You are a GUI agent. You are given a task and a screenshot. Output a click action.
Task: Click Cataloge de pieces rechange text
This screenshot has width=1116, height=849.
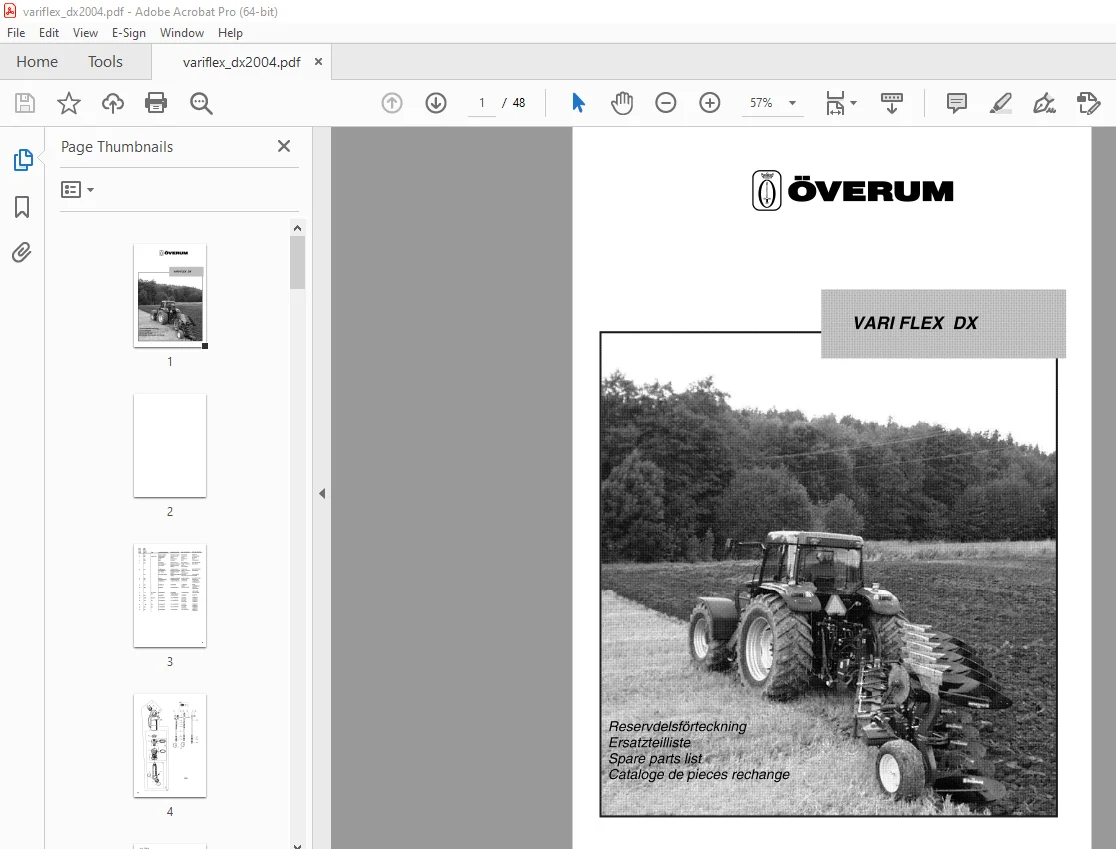tap(699, 774)
